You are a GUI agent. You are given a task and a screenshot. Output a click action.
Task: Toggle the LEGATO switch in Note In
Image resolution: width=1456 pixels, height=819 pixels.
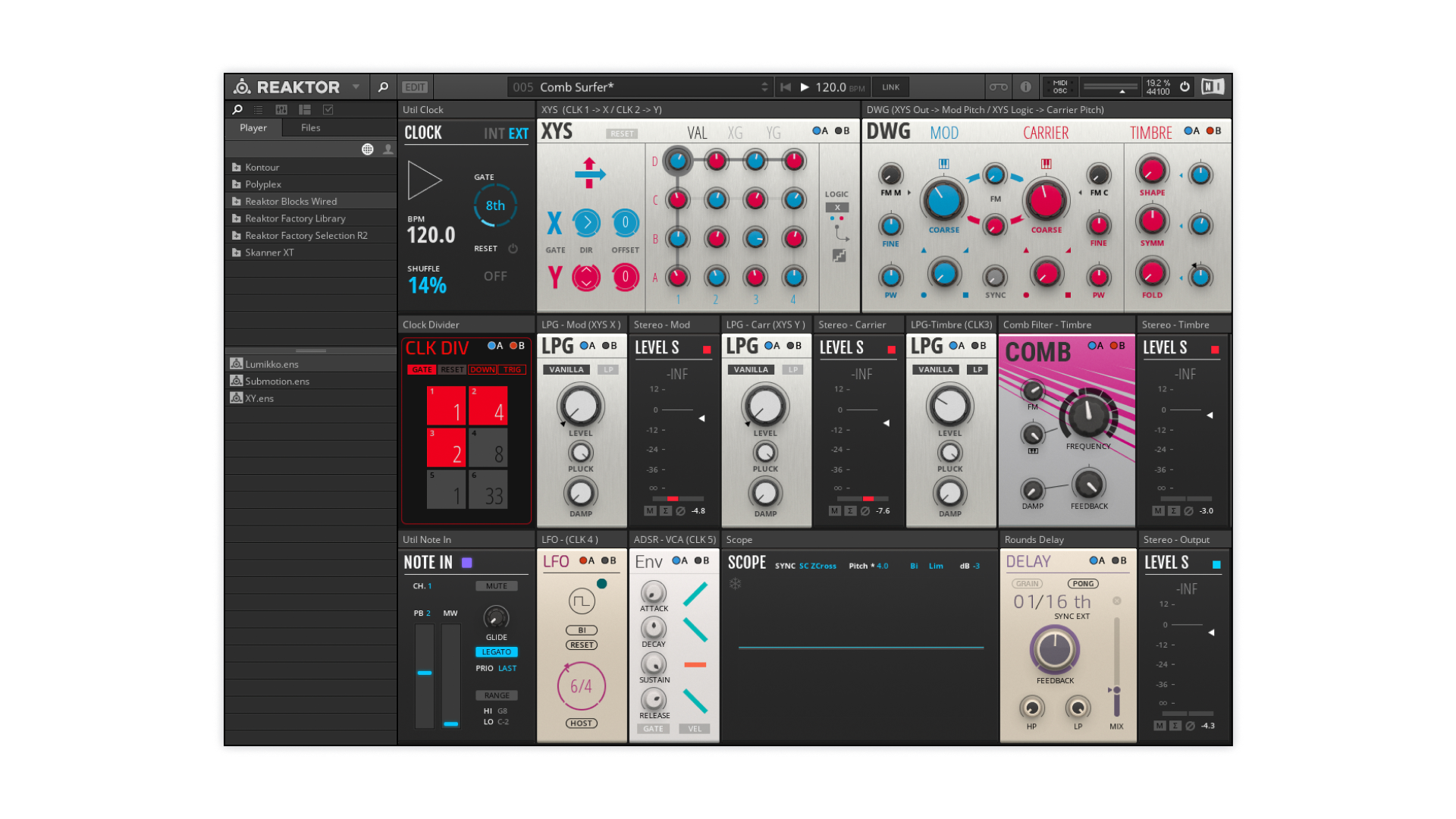pyautogui.click(x=497, y=652)
